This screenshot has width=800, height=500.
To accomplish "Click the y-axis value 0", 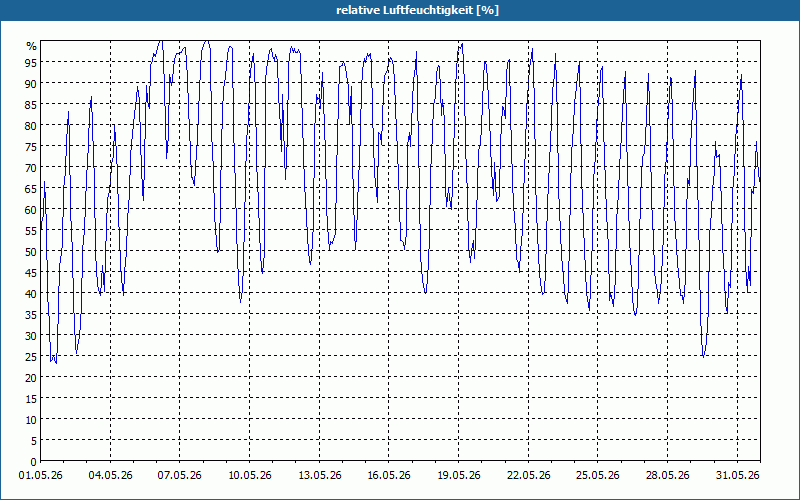I will click(x=34, y=462).
